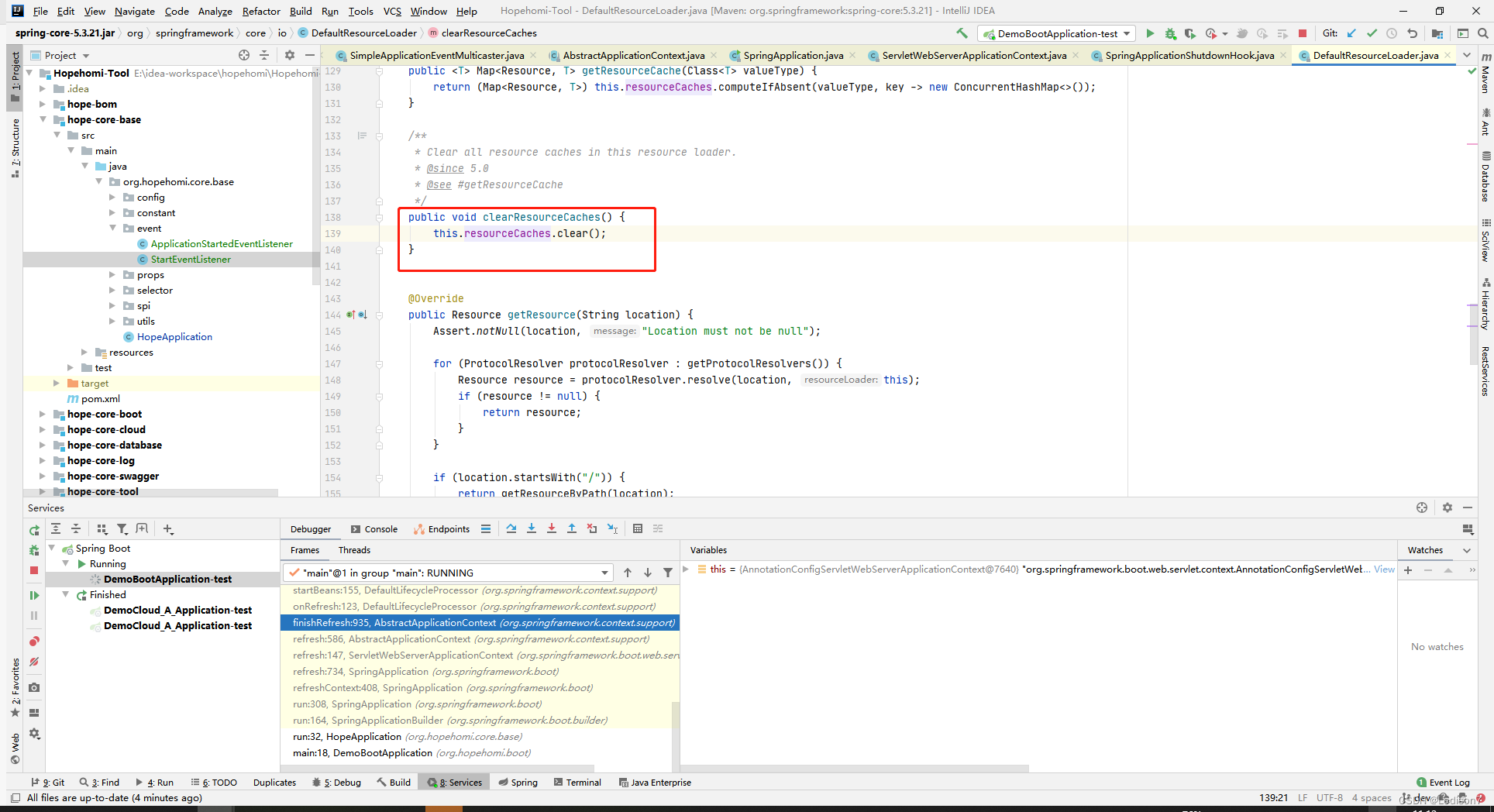Open Project Structure icon in toolbar
Screen dimensions: 1494x812
point(1437,33)
